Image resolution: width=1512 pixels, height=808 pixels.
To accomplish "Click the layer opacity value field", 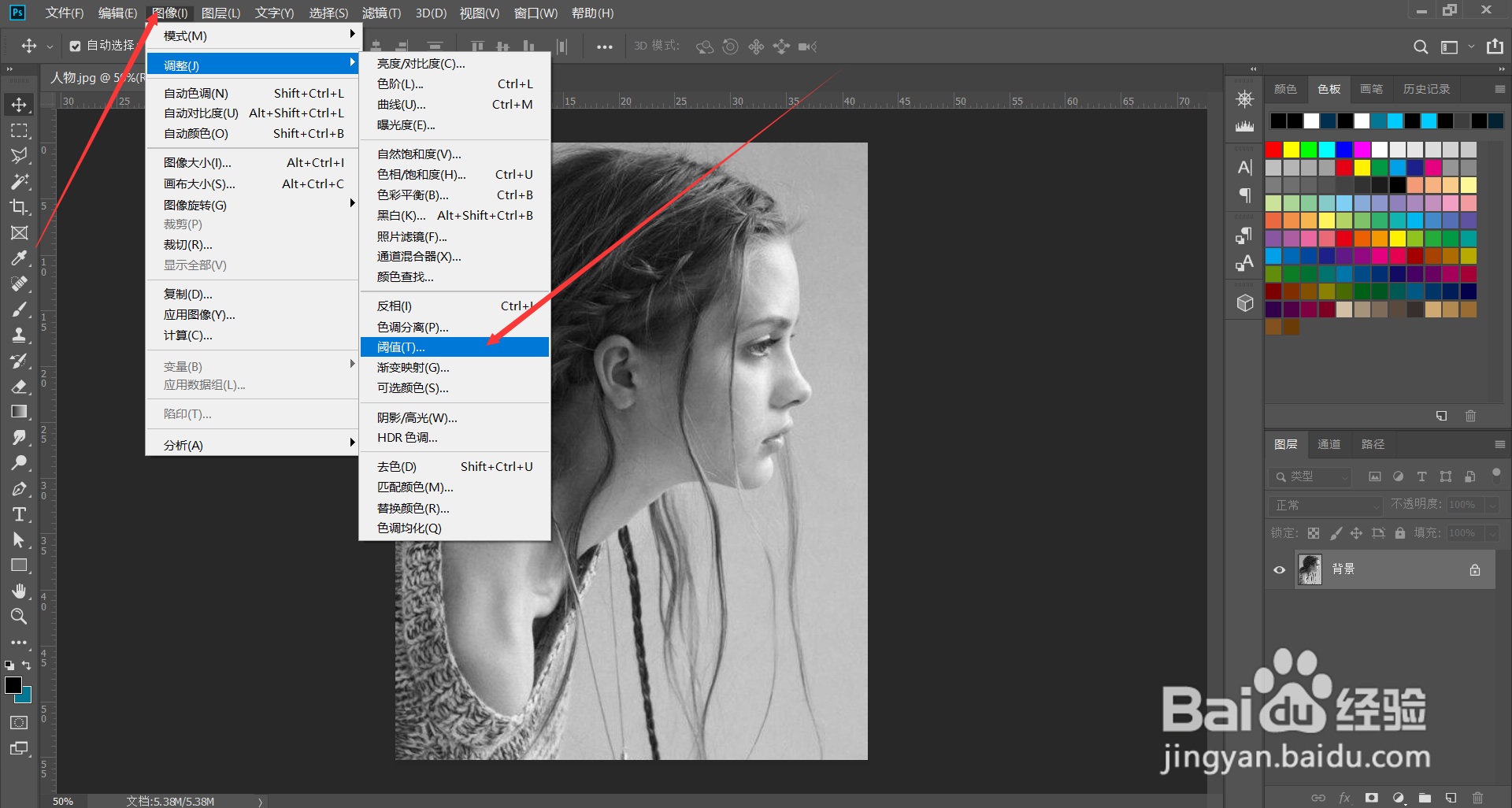I will pyautogui.click(x=1465, y=505).
